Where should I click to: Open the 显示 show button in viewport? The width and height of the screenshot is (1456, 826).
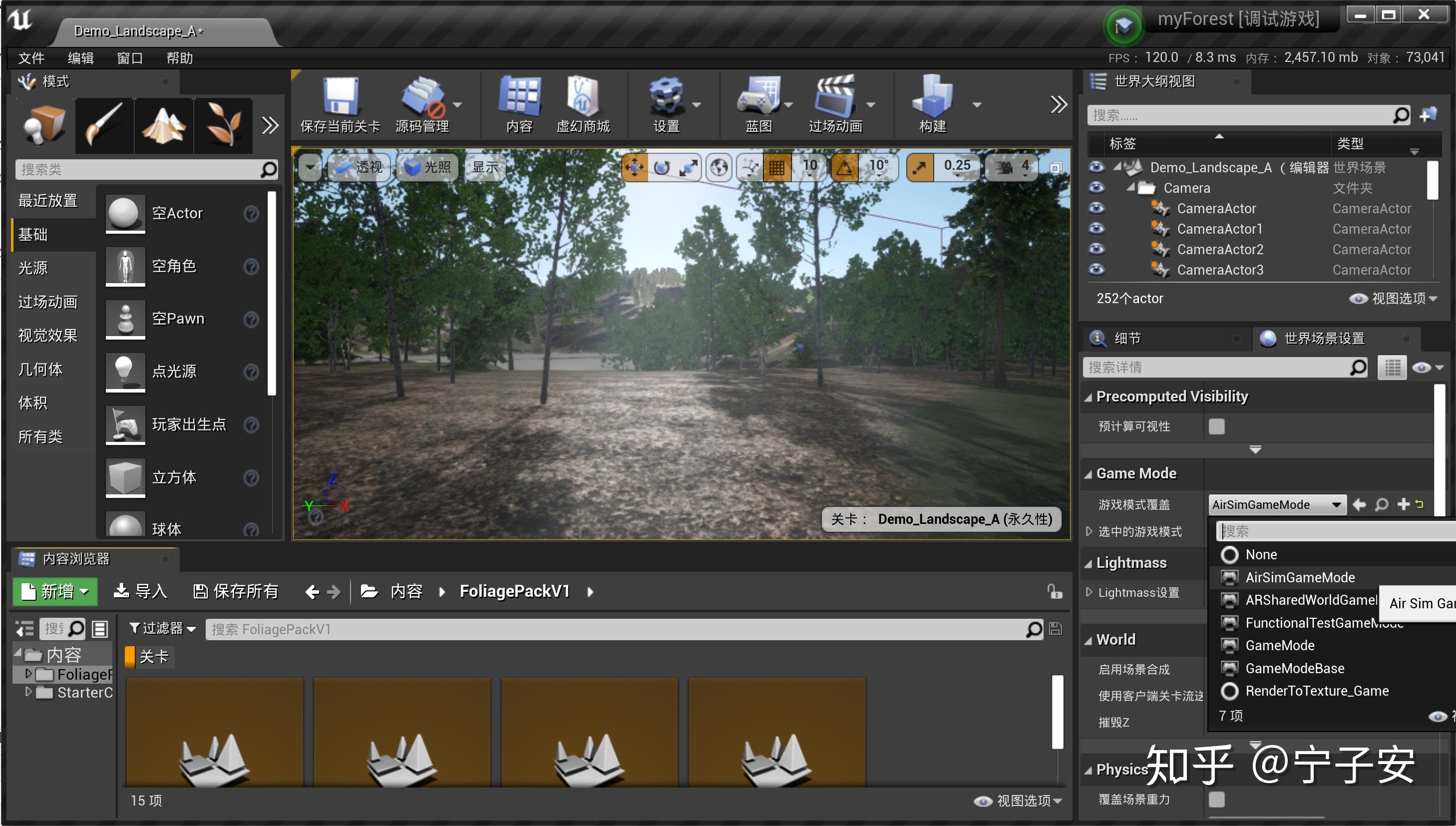click(485, 167)
